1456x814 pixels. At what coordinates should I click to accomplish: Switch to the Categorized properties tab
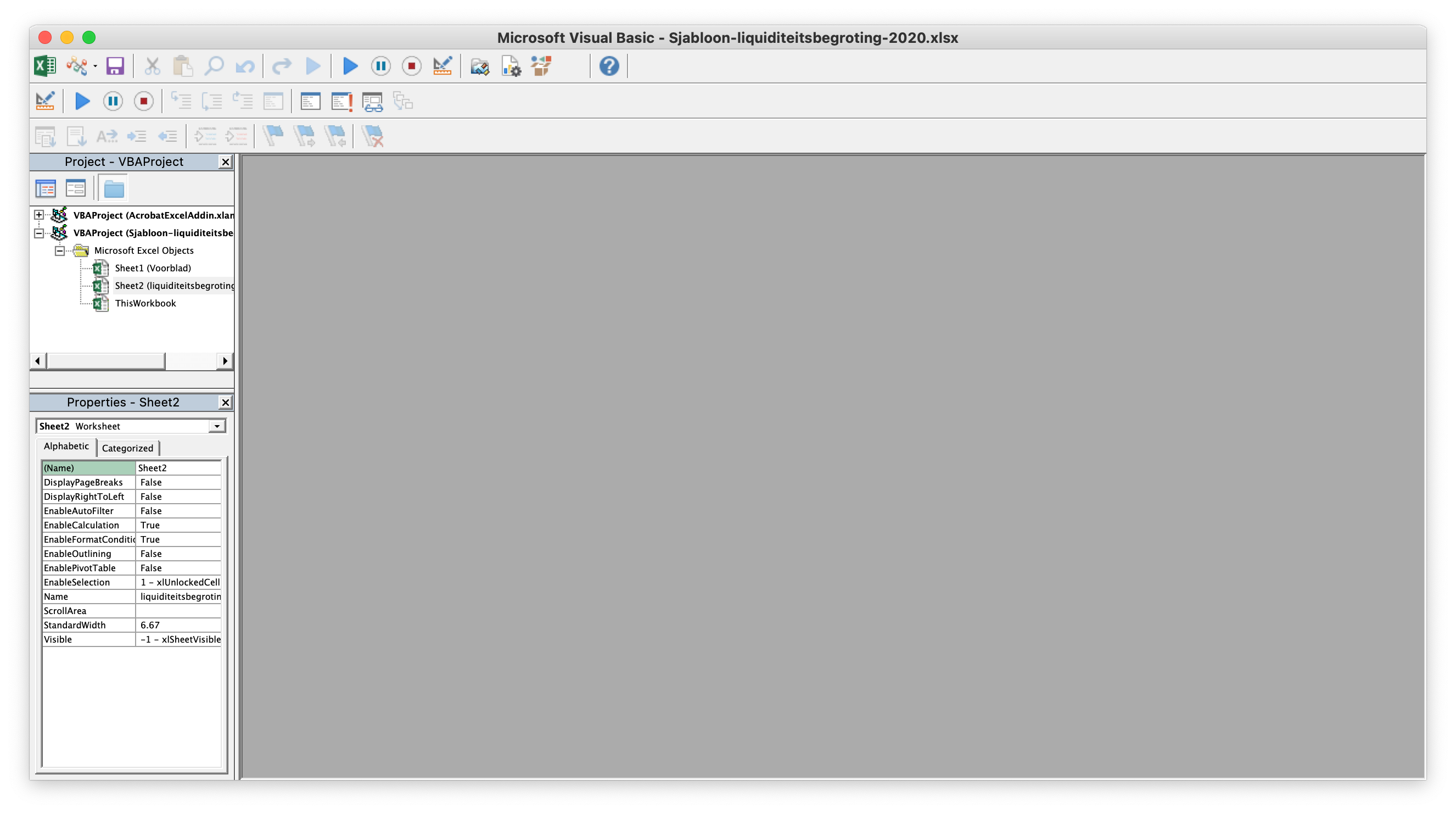coord(127,448)
